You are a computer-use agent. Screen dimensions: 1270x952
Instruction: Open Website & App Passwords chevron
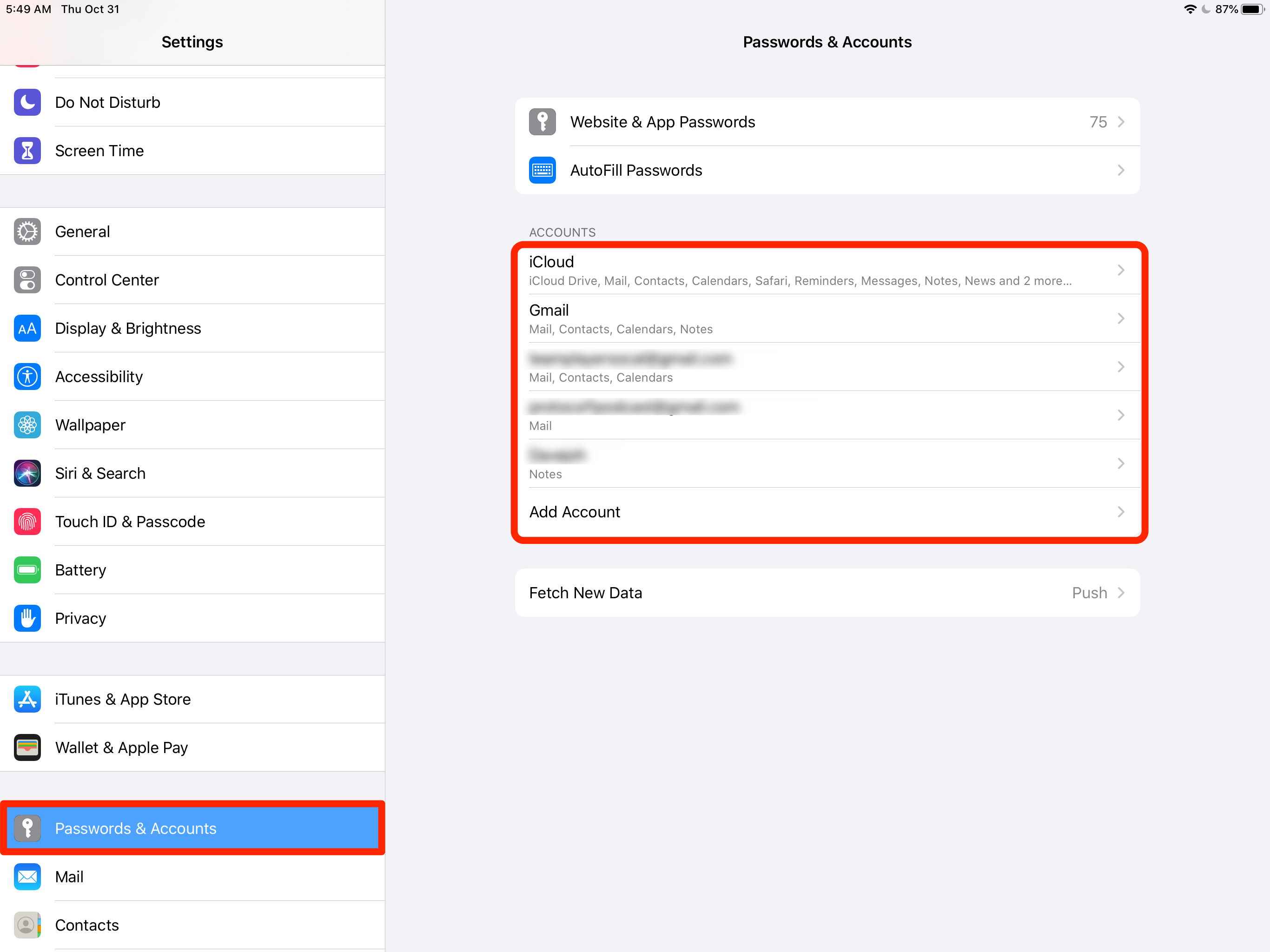(x=1121, y=122)
